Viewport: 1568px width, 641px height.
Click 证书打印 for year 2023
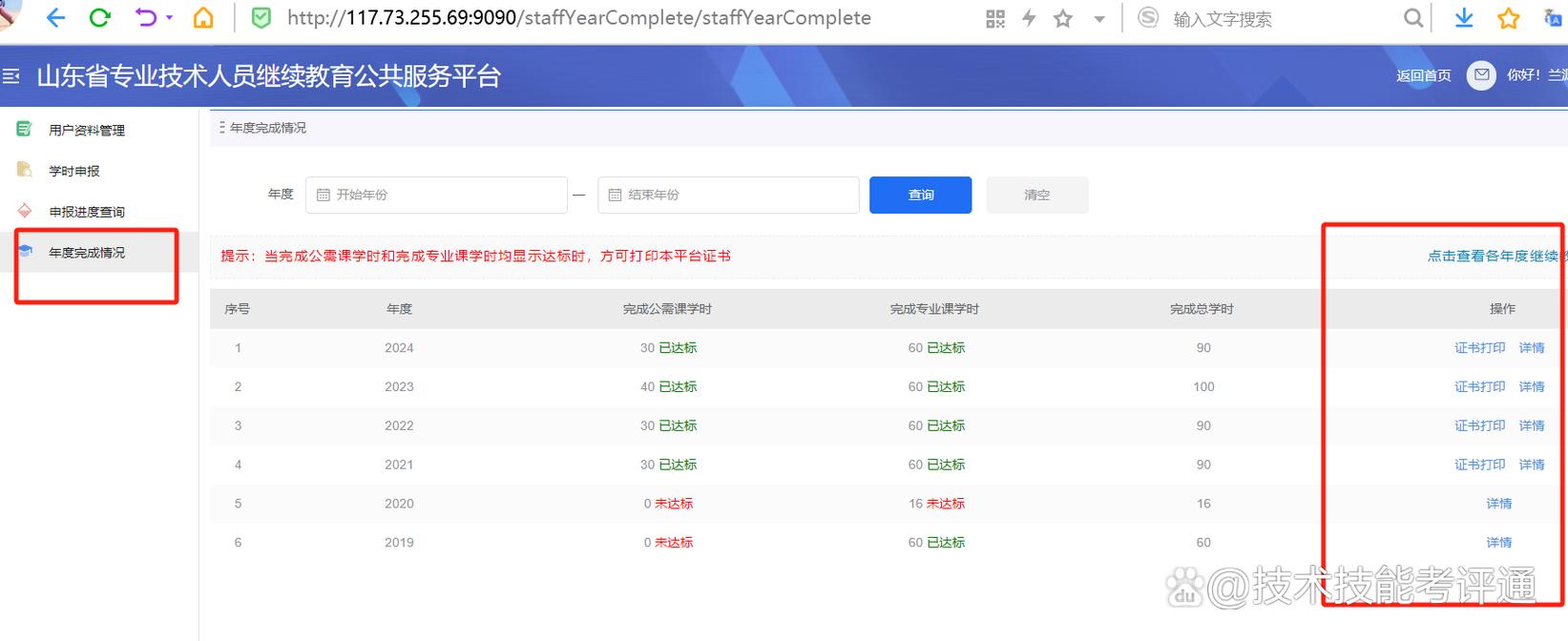[1479, 386]
